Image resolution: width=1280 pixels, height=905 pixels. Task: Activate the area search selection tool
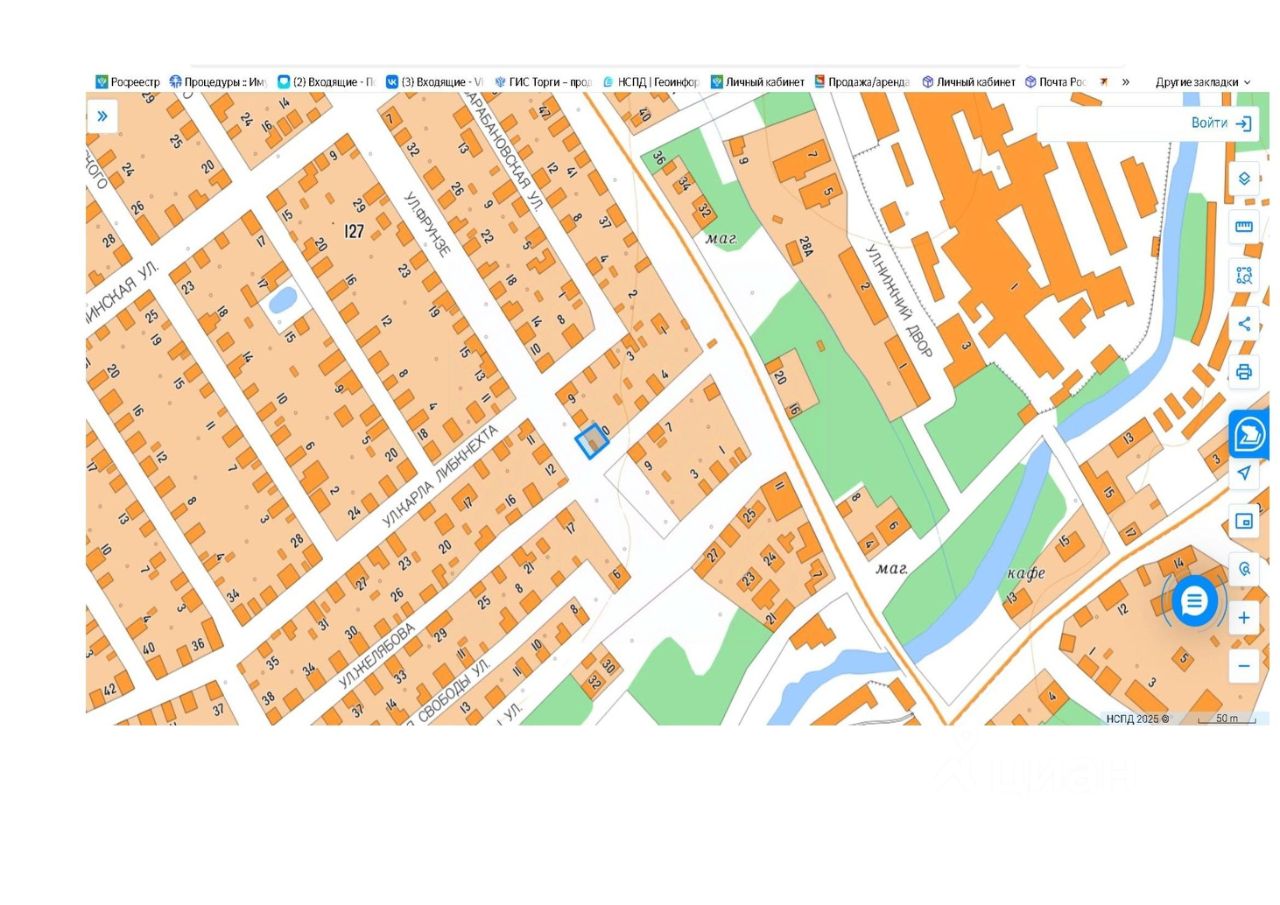coord(1244,275)
